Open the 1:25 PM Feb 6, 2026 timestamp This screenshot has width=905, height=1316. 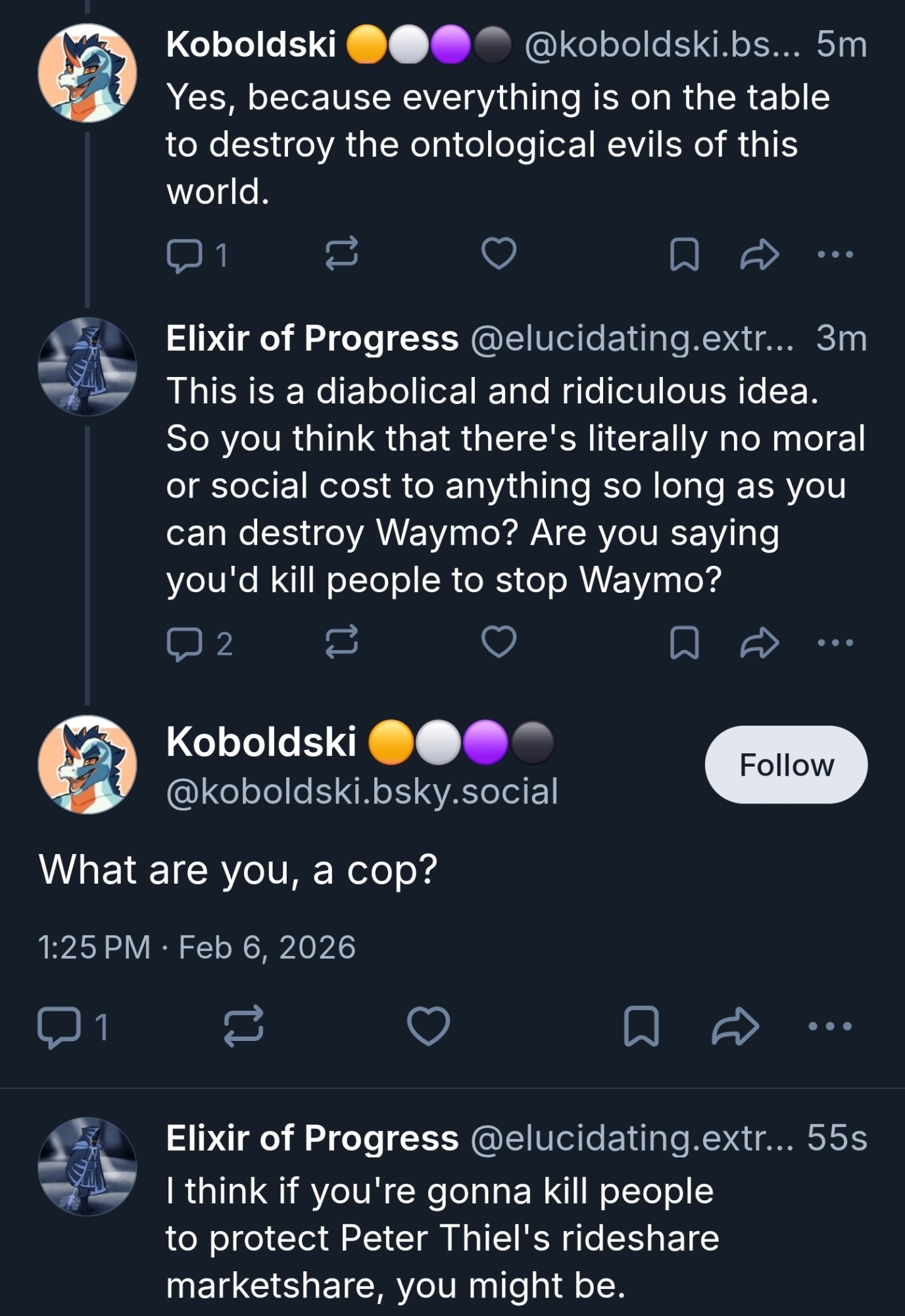coord(197,948)
